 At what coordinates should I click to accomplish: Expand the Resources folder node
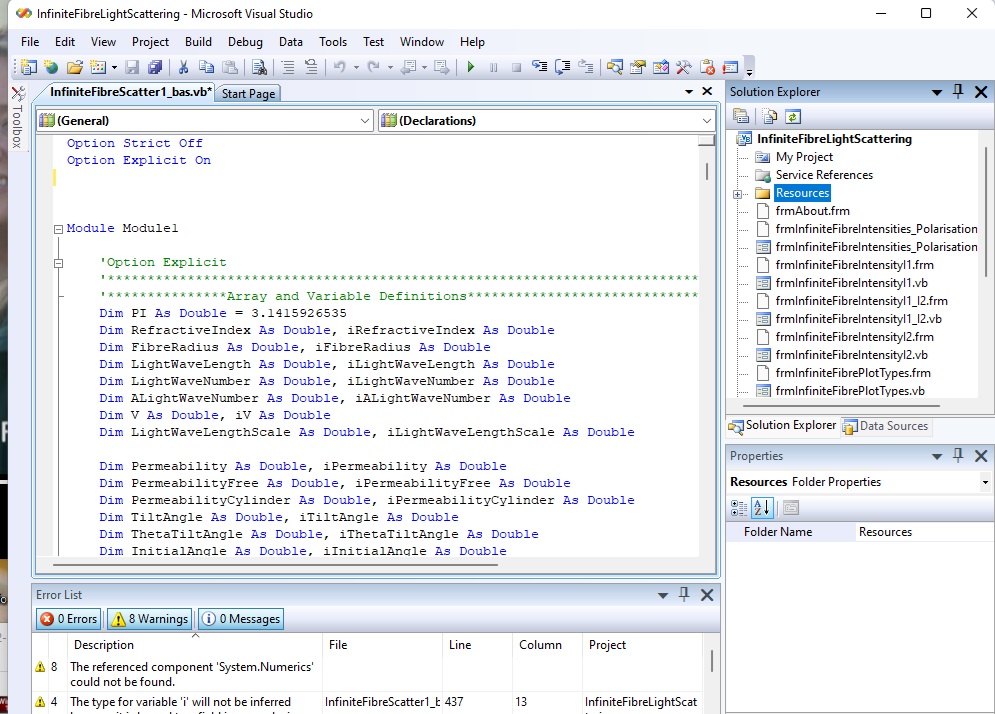737,194
